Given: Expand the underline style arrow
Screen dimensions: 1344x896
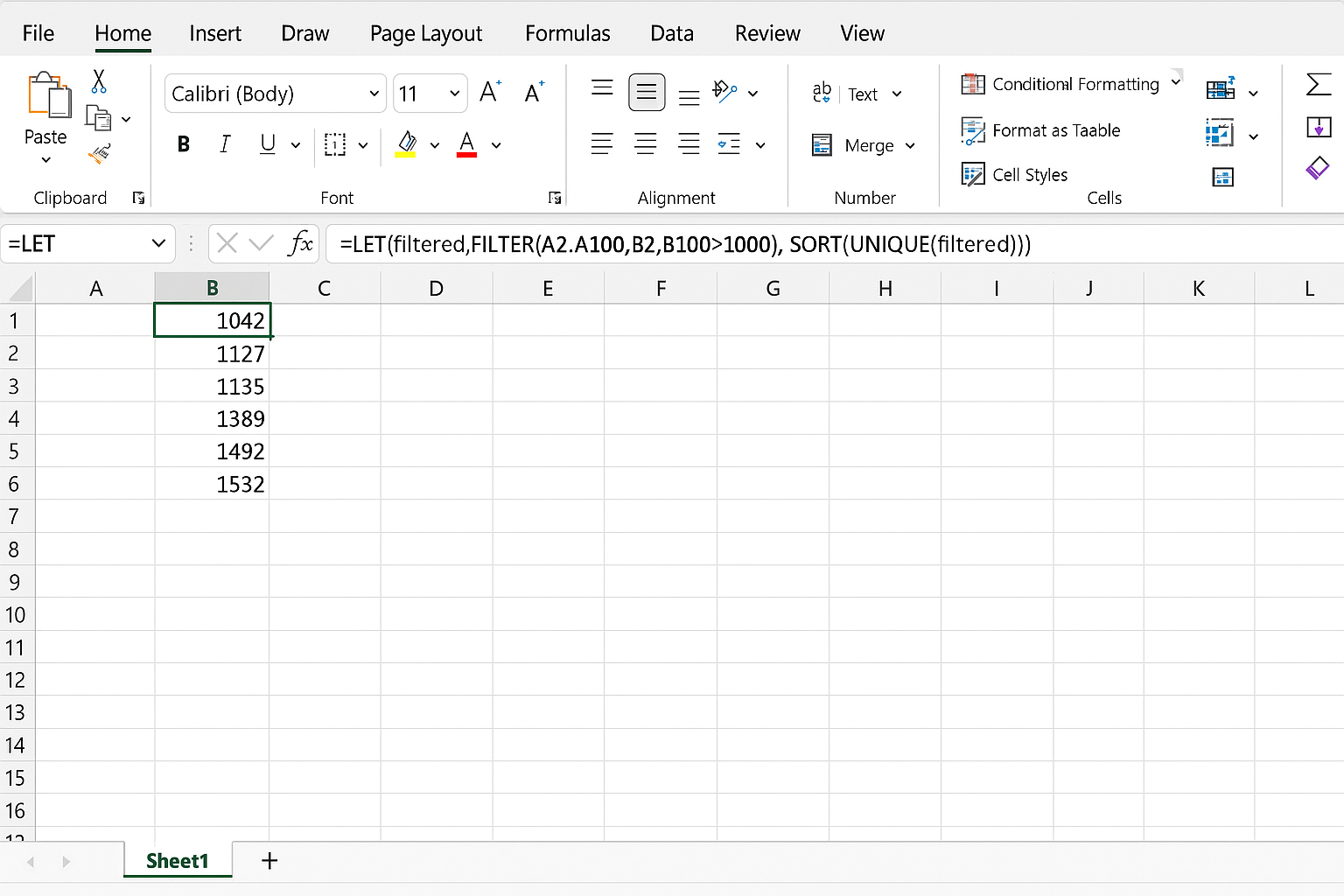Looking at the screenshot, I should point(296,145).
